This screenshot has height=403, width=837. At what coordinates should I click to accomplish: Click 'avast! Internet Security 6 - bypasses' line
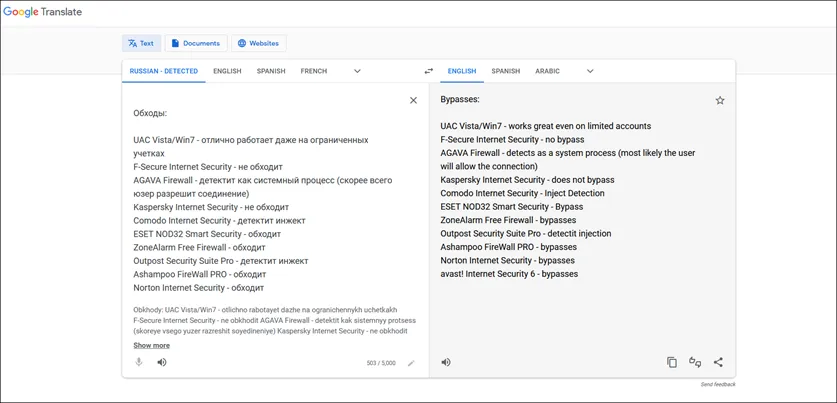(x=509, y=274)
